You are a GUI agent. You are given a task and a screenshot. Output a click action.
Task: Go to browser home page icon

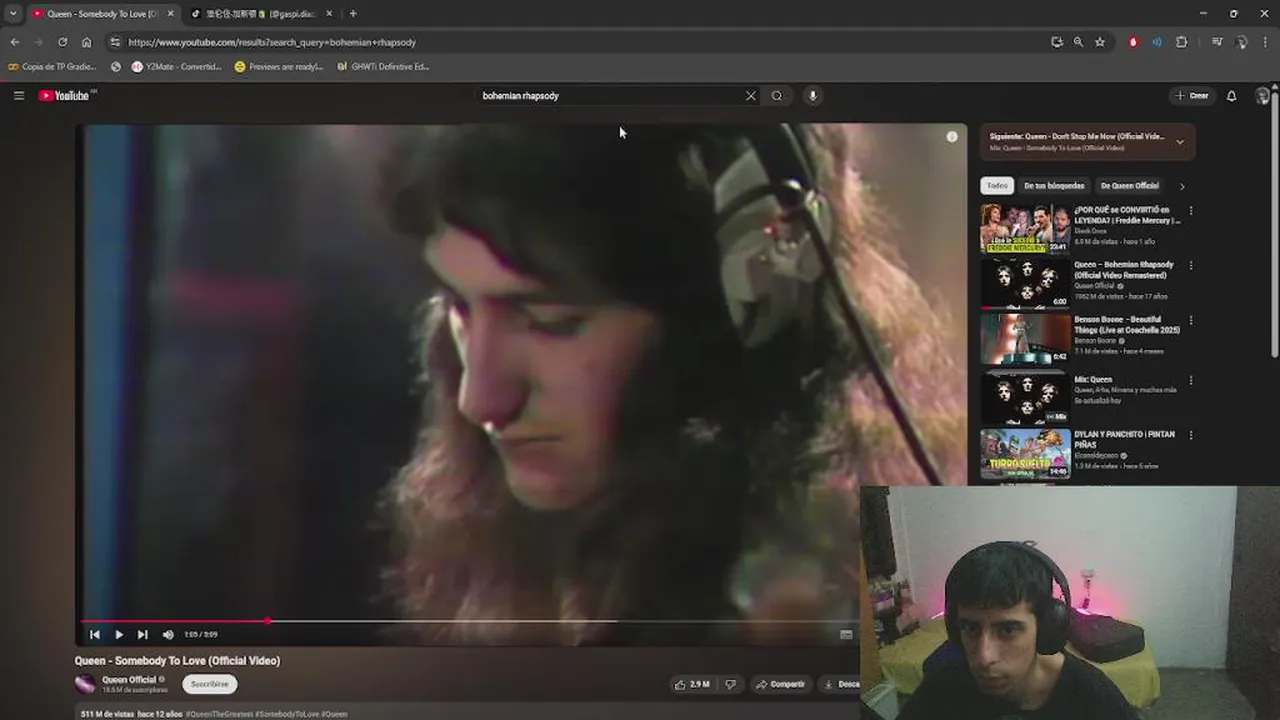click(x=86, y=42)
